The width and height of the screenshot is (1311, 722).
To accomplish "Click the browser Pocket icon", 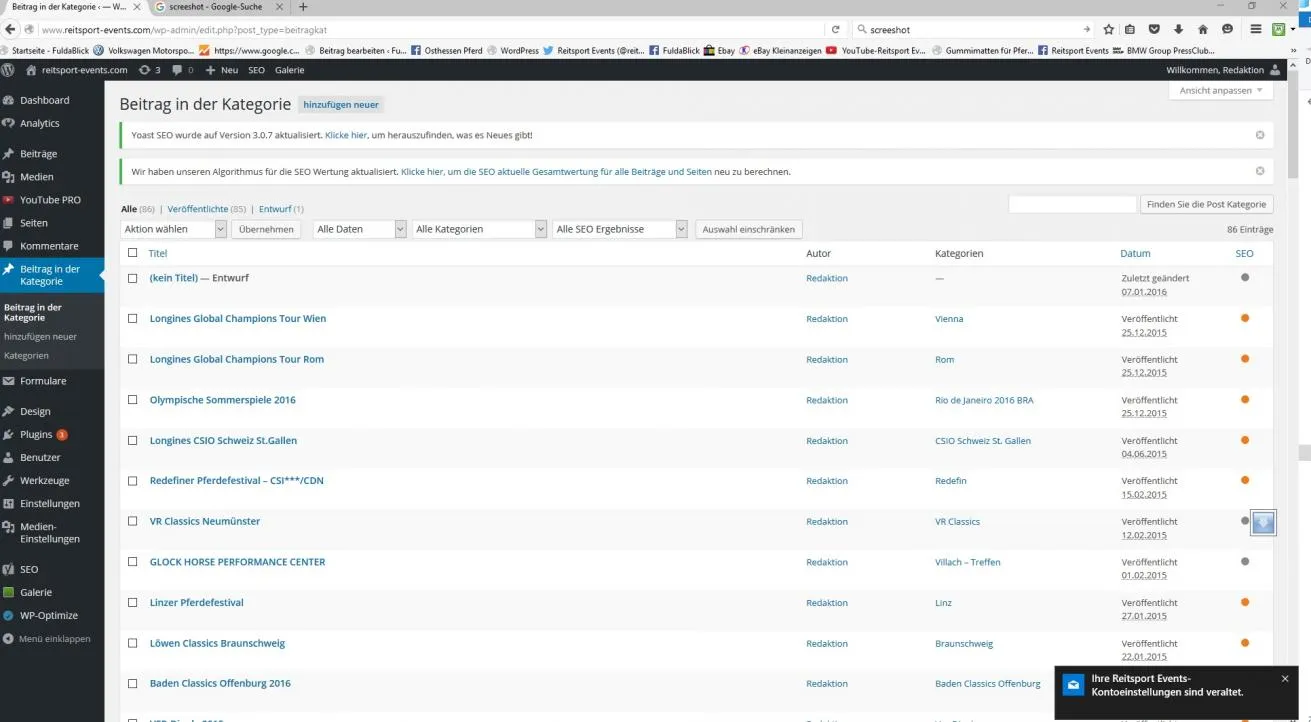I will (1155, 30).
